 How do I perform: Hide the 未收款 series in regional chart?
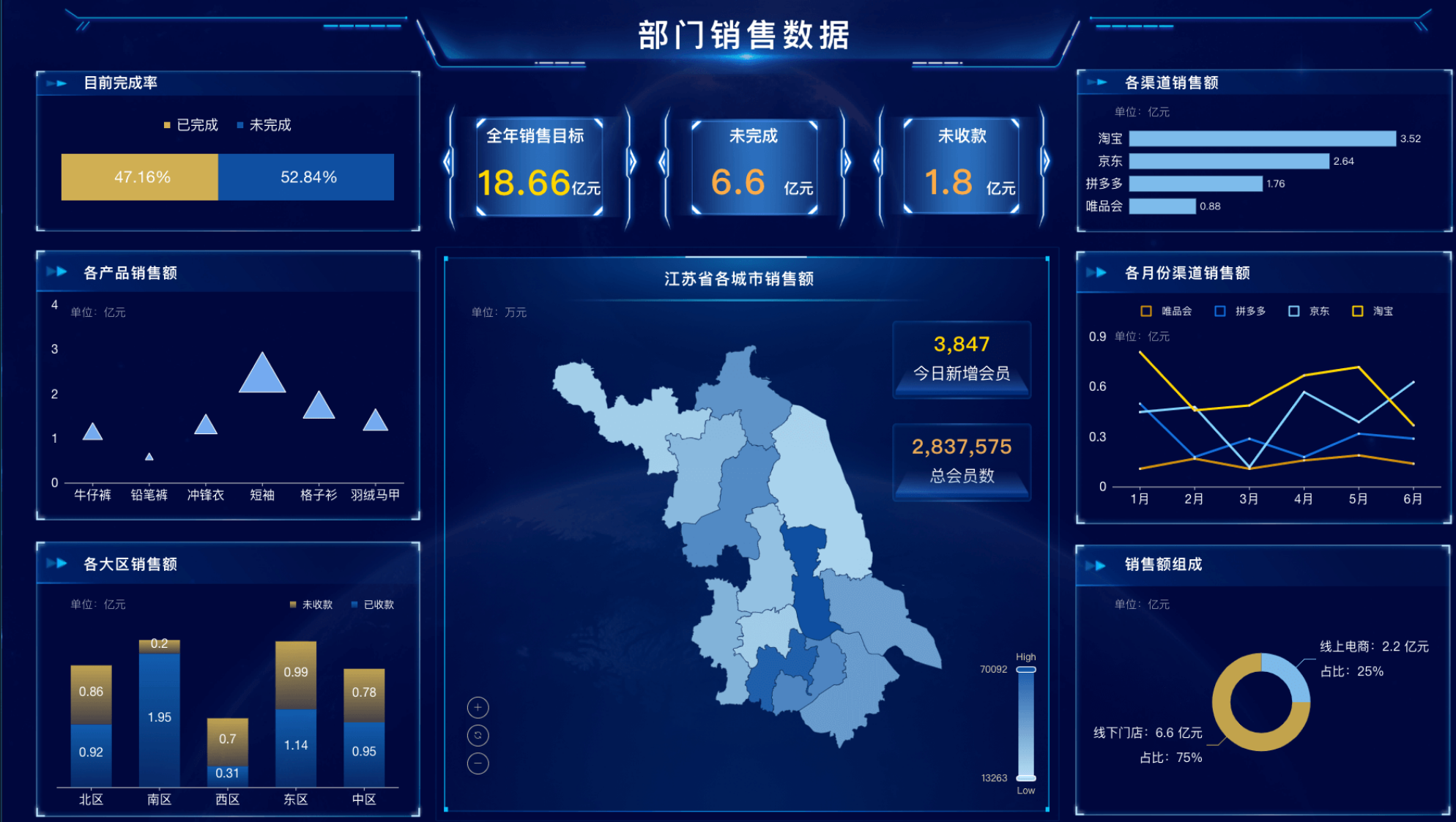point(311,605)
